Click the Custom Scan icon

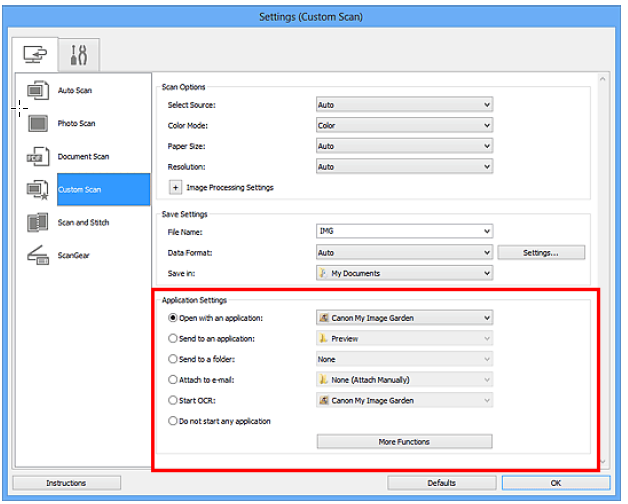(36, 189)
